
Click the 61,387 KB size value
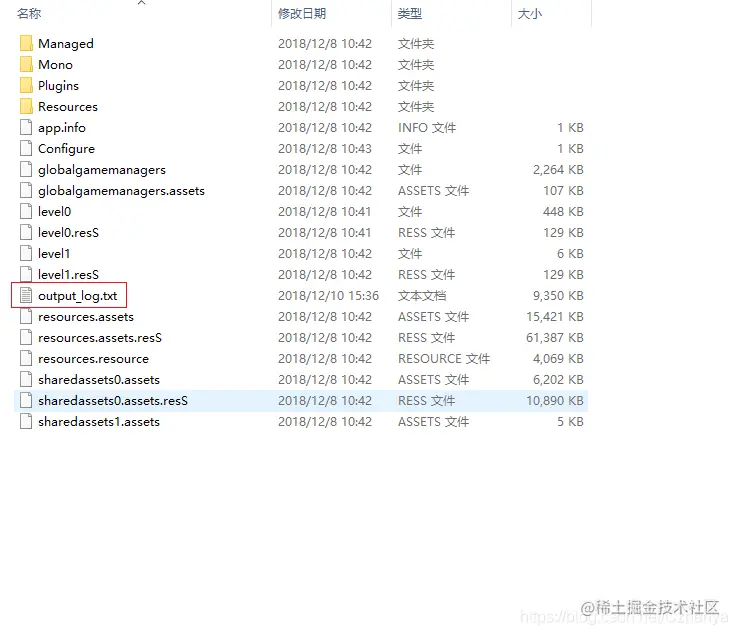pyautogui.click(x=555, y=338)
